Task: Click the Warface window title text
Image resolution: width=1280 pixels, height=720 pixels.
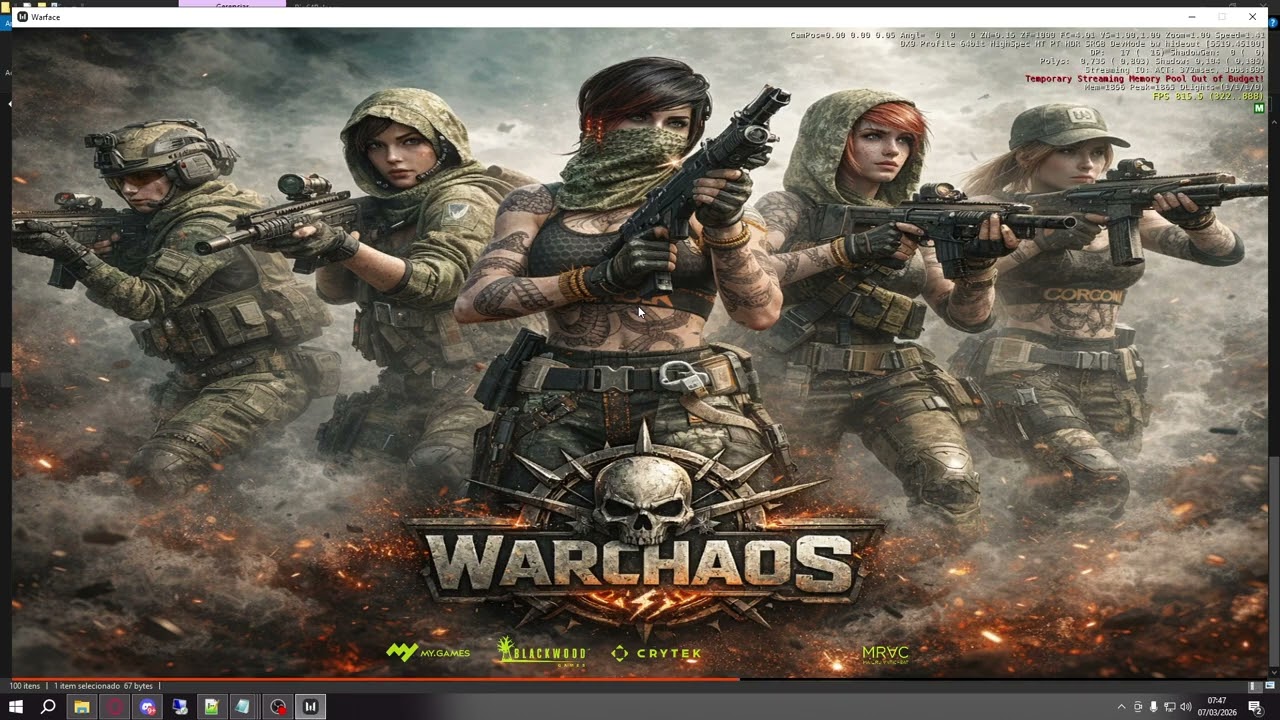Action: pos(46,17)
